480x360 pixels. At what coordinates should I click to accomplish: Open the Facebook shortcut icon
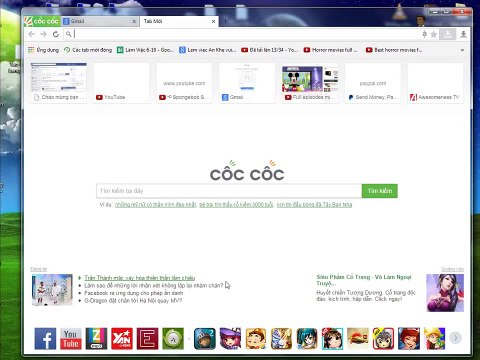[x=45, y=339]
